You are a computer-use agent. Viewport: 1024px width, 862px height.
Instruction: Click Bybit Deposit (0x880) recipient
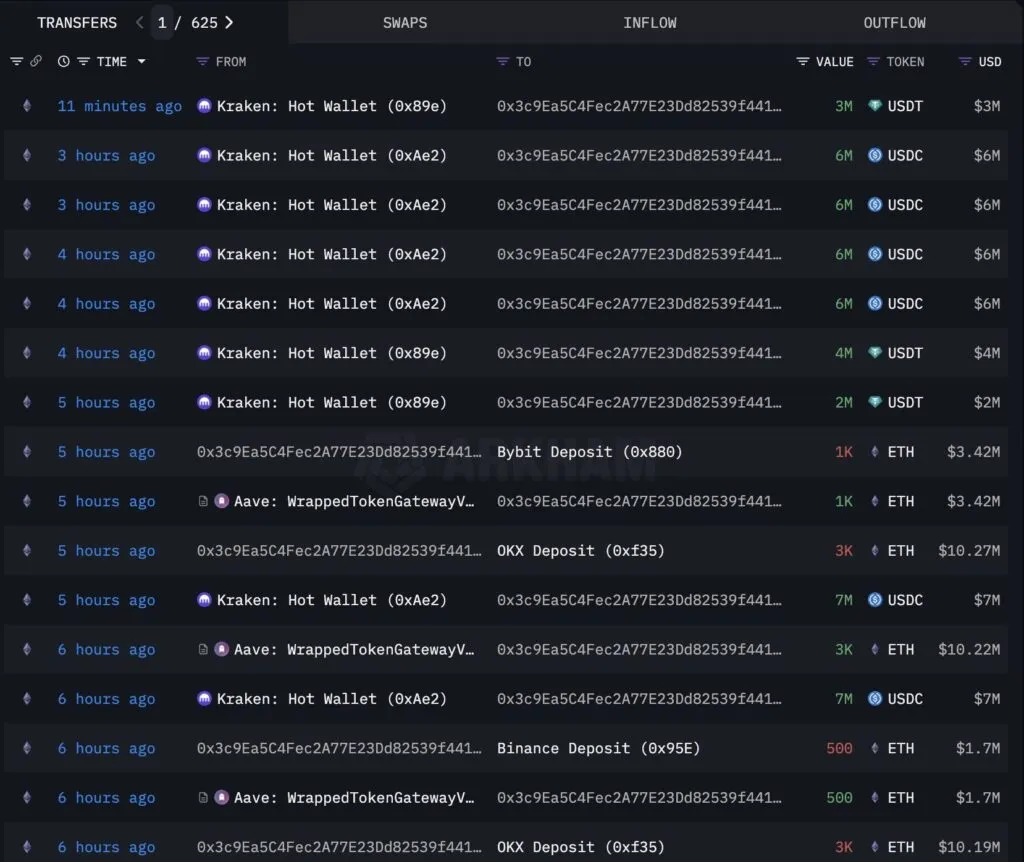589,452
